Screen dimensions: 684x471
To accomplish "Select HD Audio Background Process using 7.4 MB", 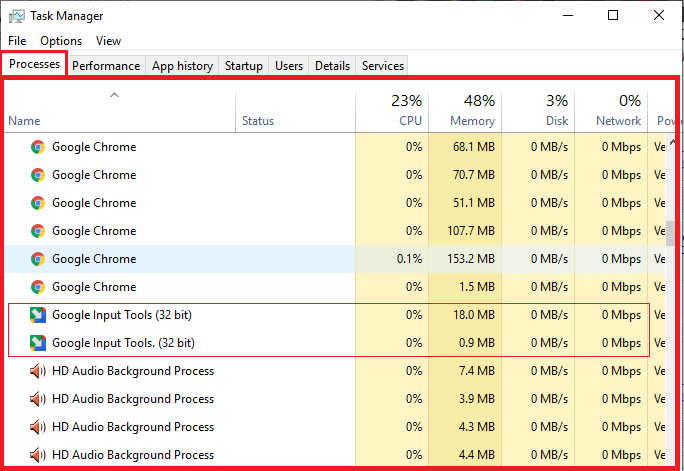I will (x=335, y=371).
